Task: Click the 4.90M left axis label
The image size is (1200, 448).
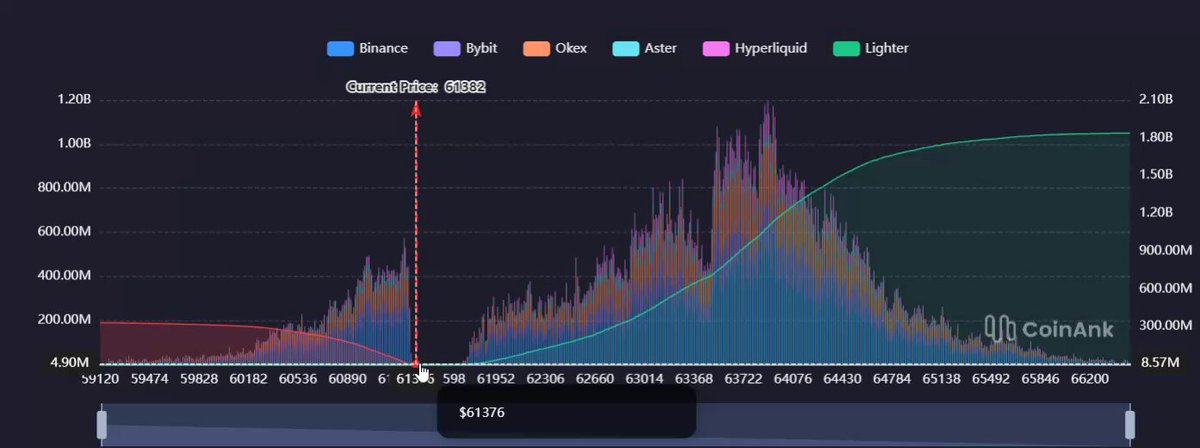Action: click(70, 362)
